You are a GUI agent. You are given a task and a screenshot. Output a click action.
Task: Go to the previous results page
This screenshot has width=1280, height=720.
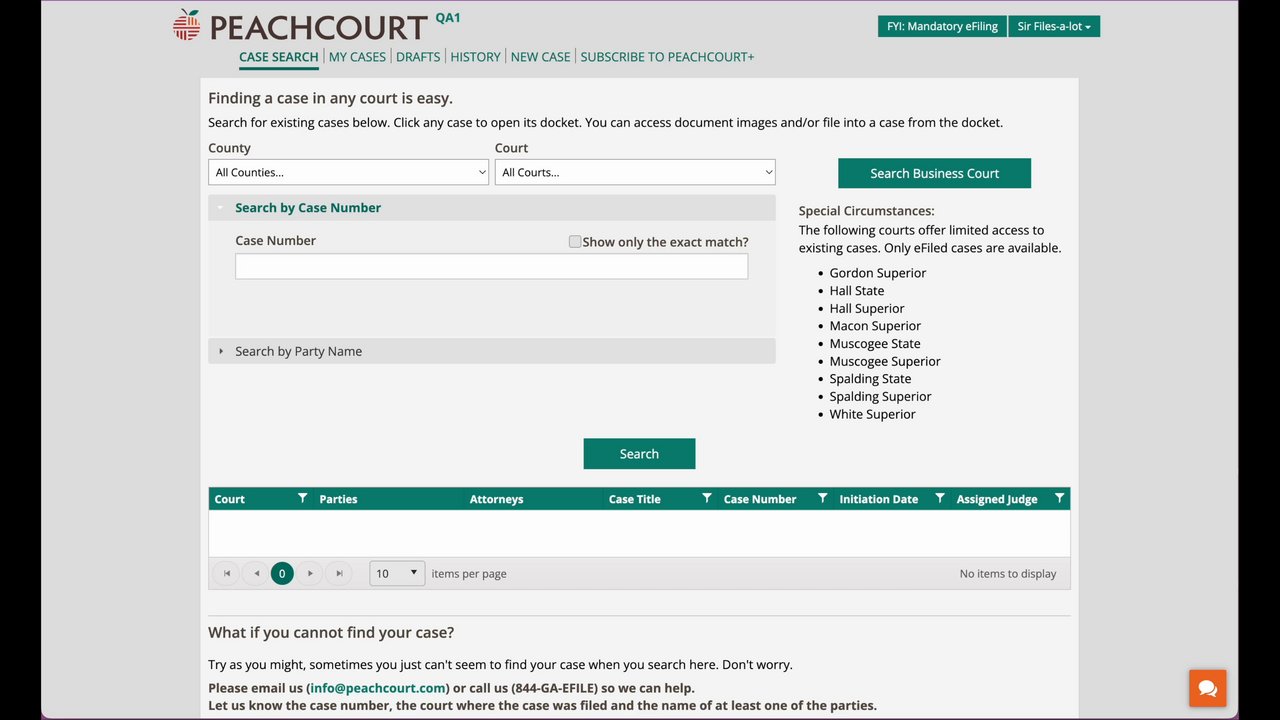pos(256,573)
